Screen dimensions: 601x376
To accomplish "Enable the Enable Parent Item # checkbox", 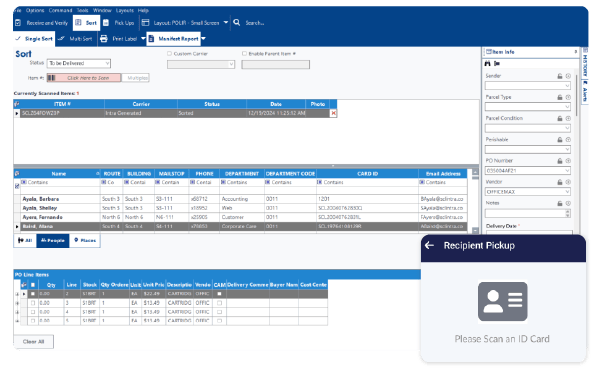I will point(244,54).
